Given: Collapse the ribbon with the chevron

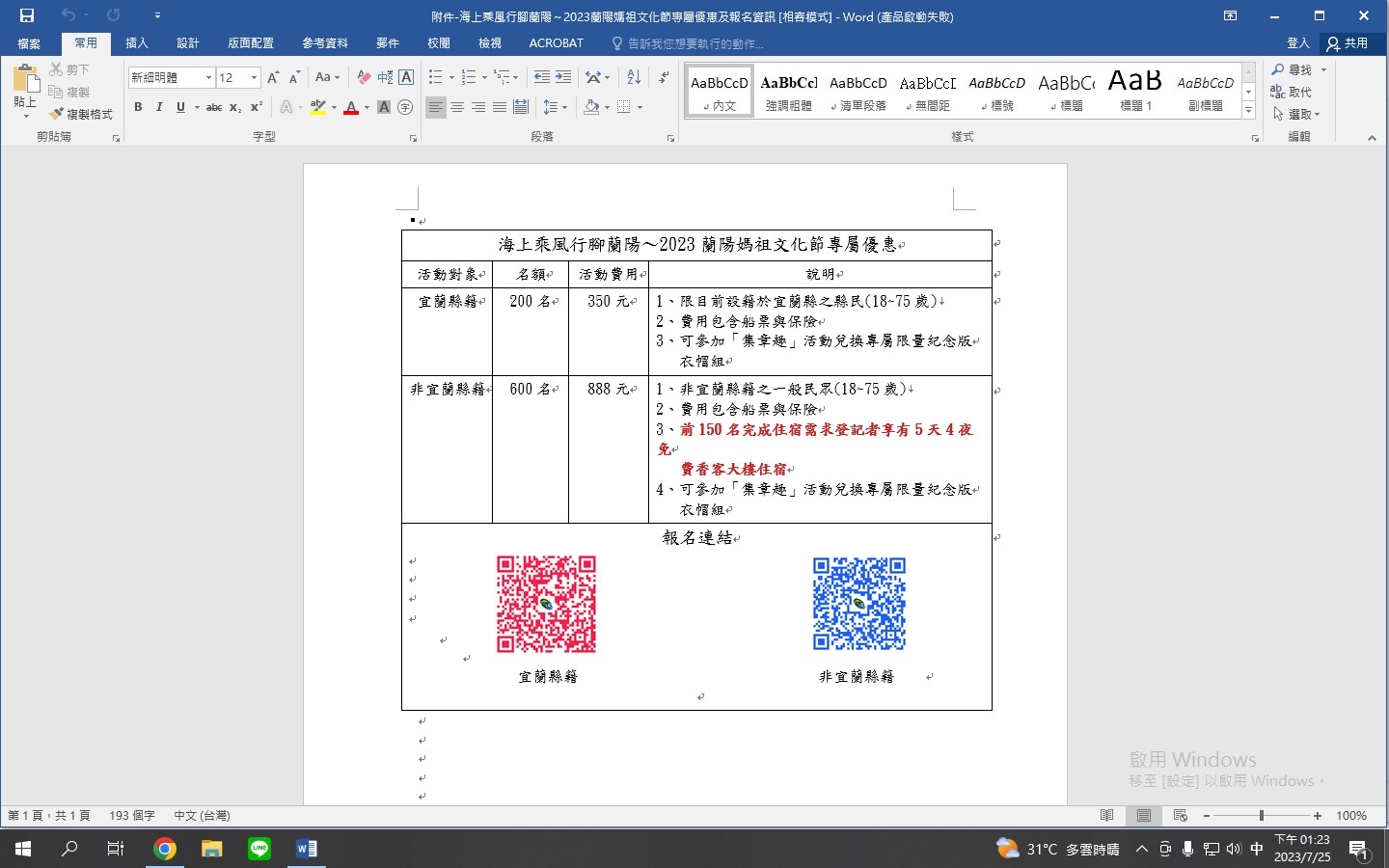Looking at the screenshot, I should pyautogui.click(x=1372, y=138).
